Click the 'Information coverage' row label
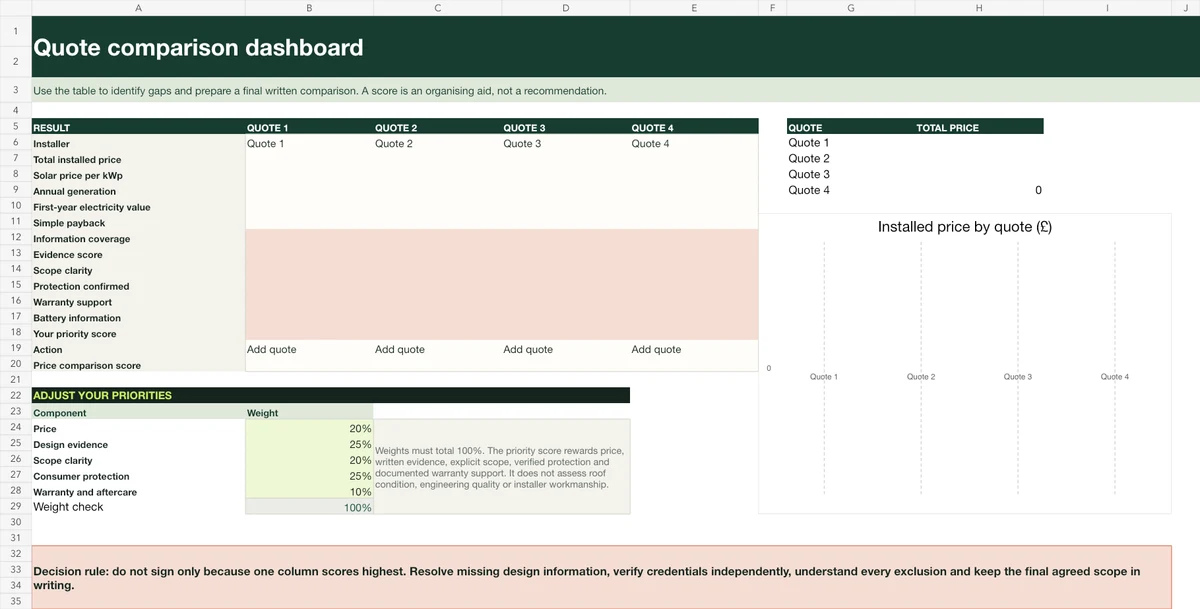Image resolution: width=1200 pixels, height=609 pixels. point(82,239)
